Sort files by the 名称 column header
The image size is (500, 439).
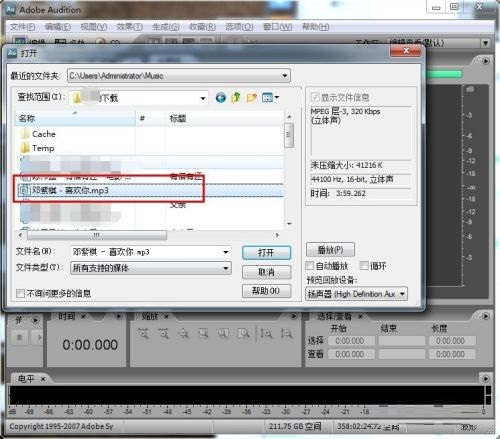[x=75, y=118]
